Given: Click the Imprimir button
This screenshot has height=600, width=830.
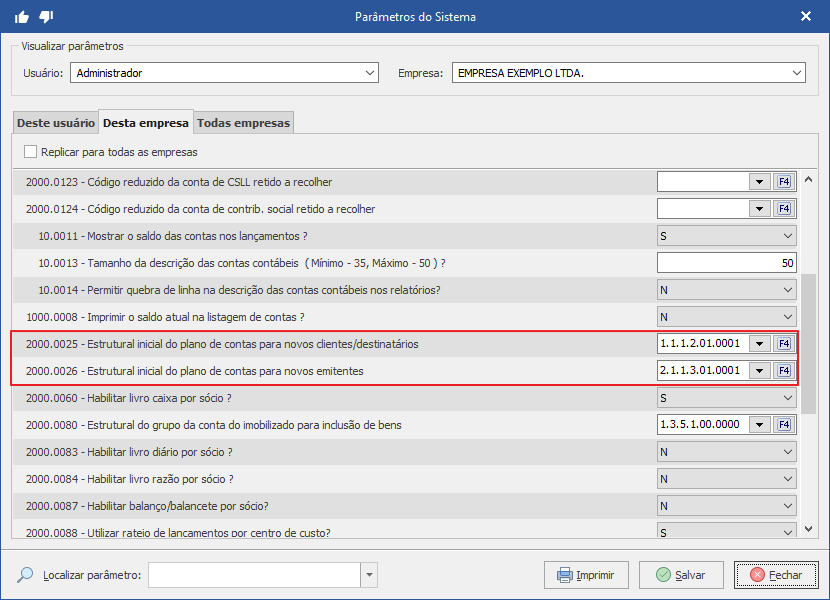Looking at the screenshot, I should [x=585, y=575].
